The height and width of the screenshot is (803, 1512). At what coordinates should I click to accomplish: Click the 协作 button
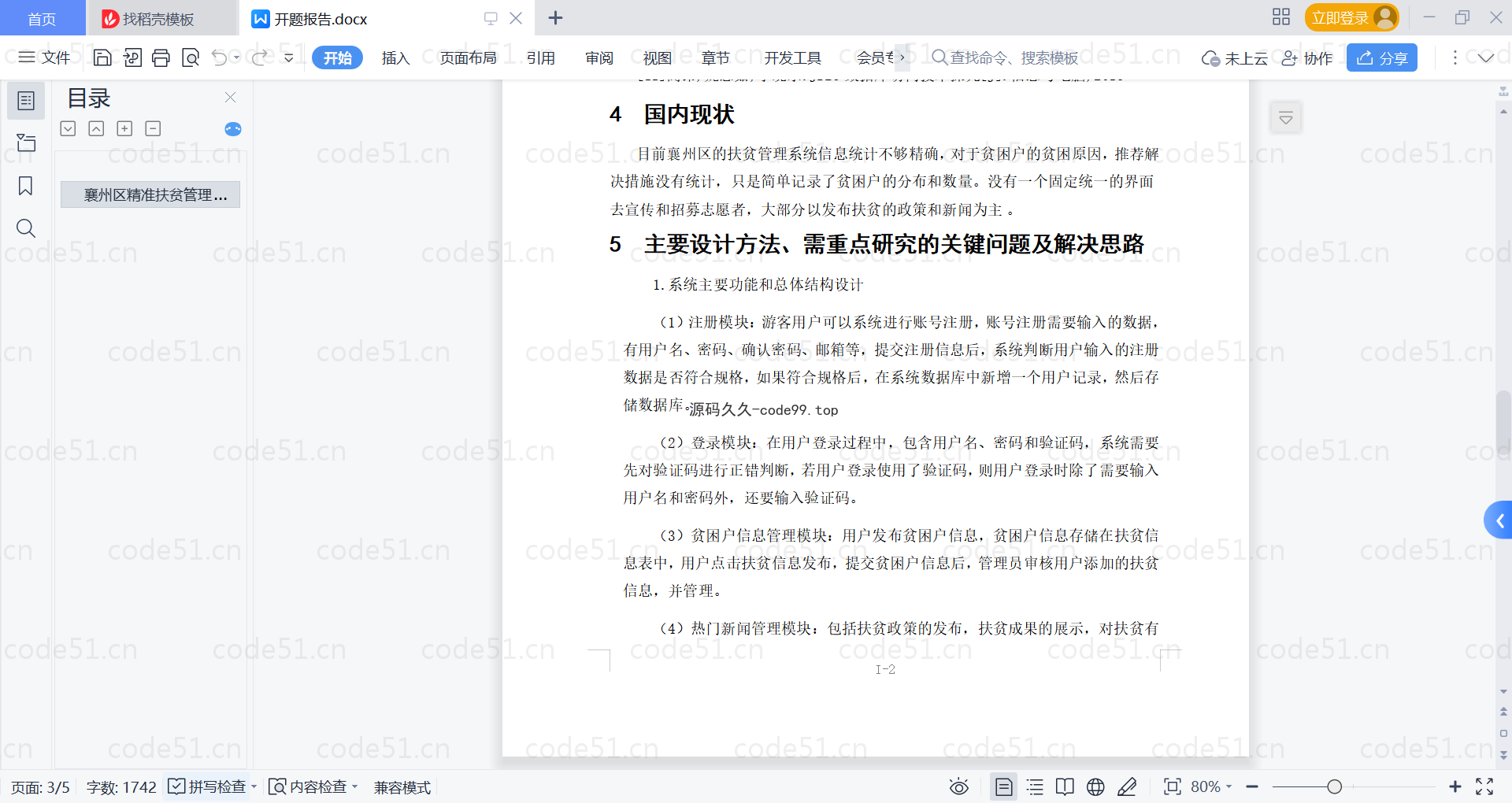click(1306, 58)
